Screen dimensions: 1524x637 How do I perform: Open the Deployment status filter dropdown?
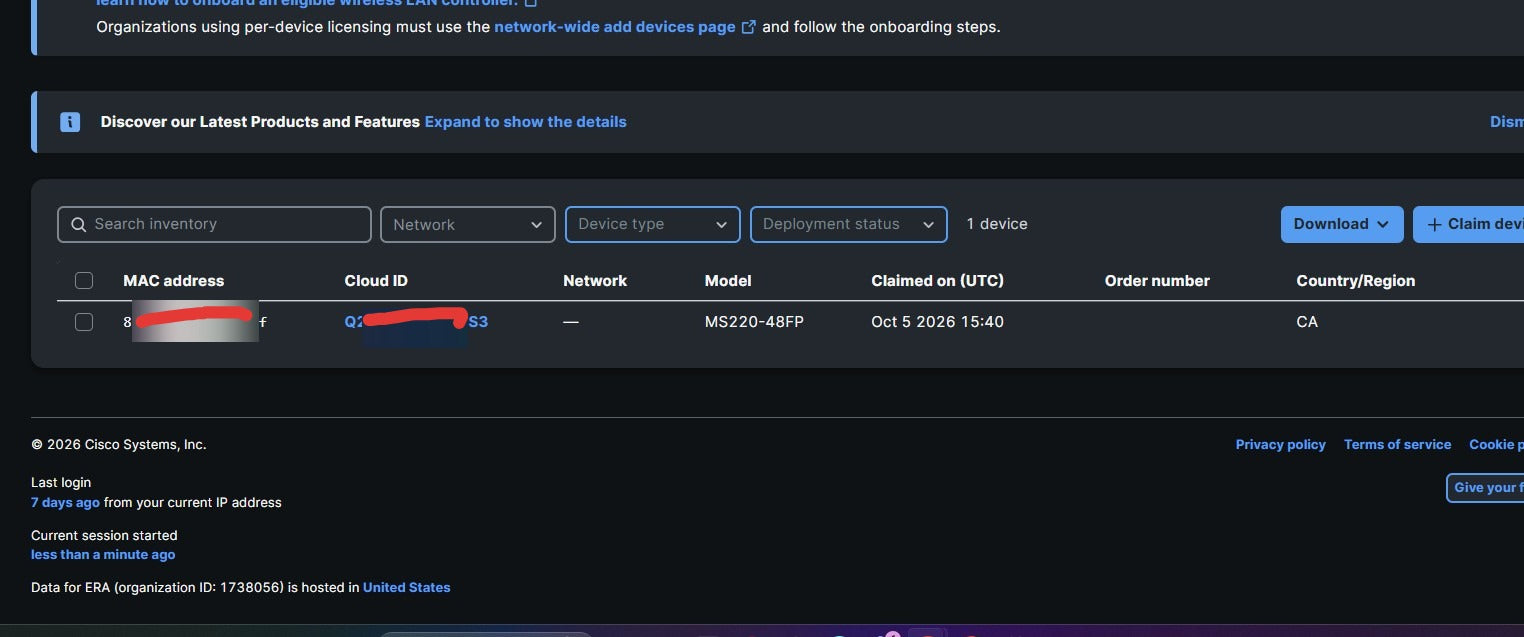849,225
